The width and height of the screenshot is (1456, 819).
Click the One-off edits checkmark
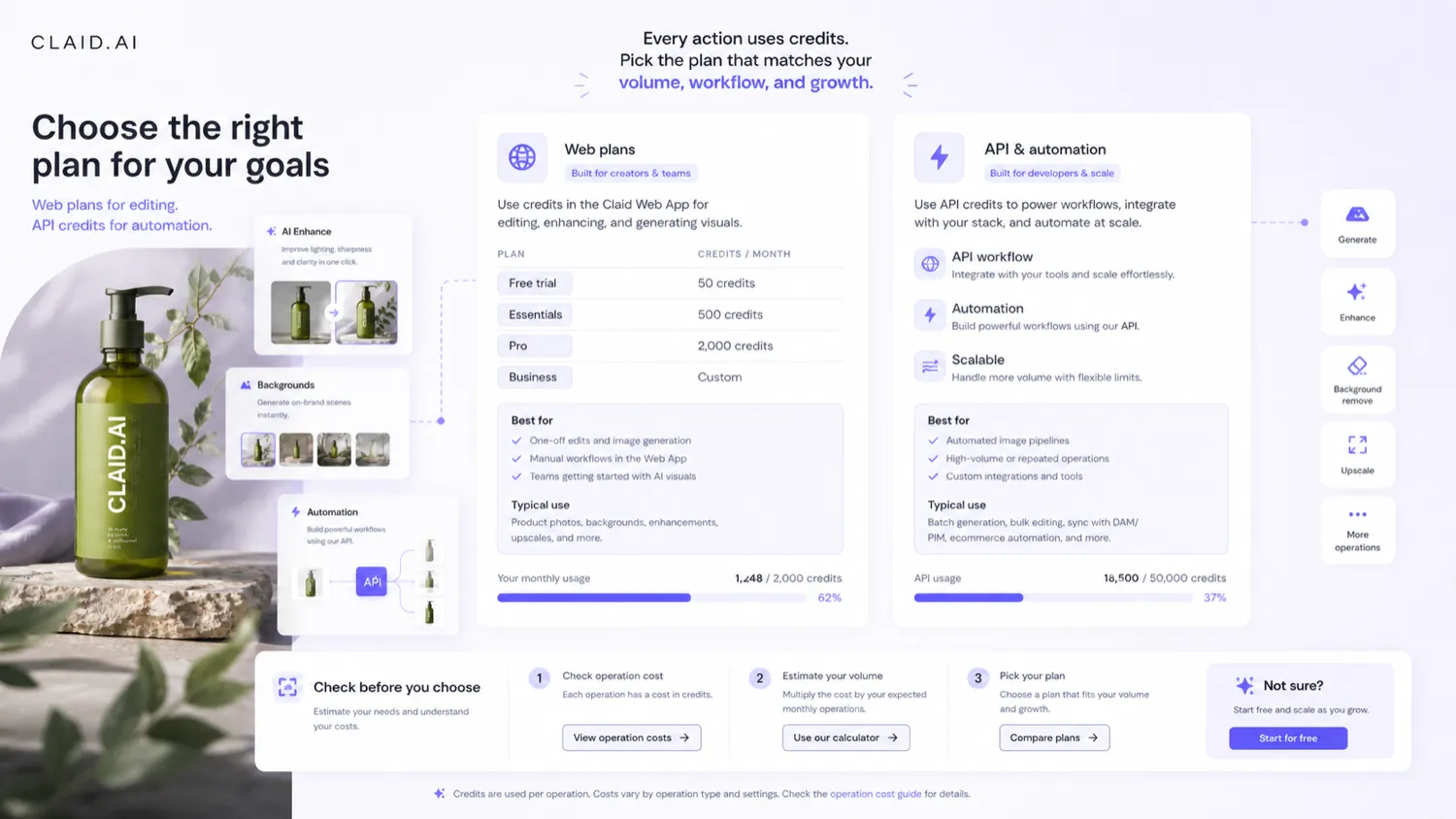coord(516,441)
